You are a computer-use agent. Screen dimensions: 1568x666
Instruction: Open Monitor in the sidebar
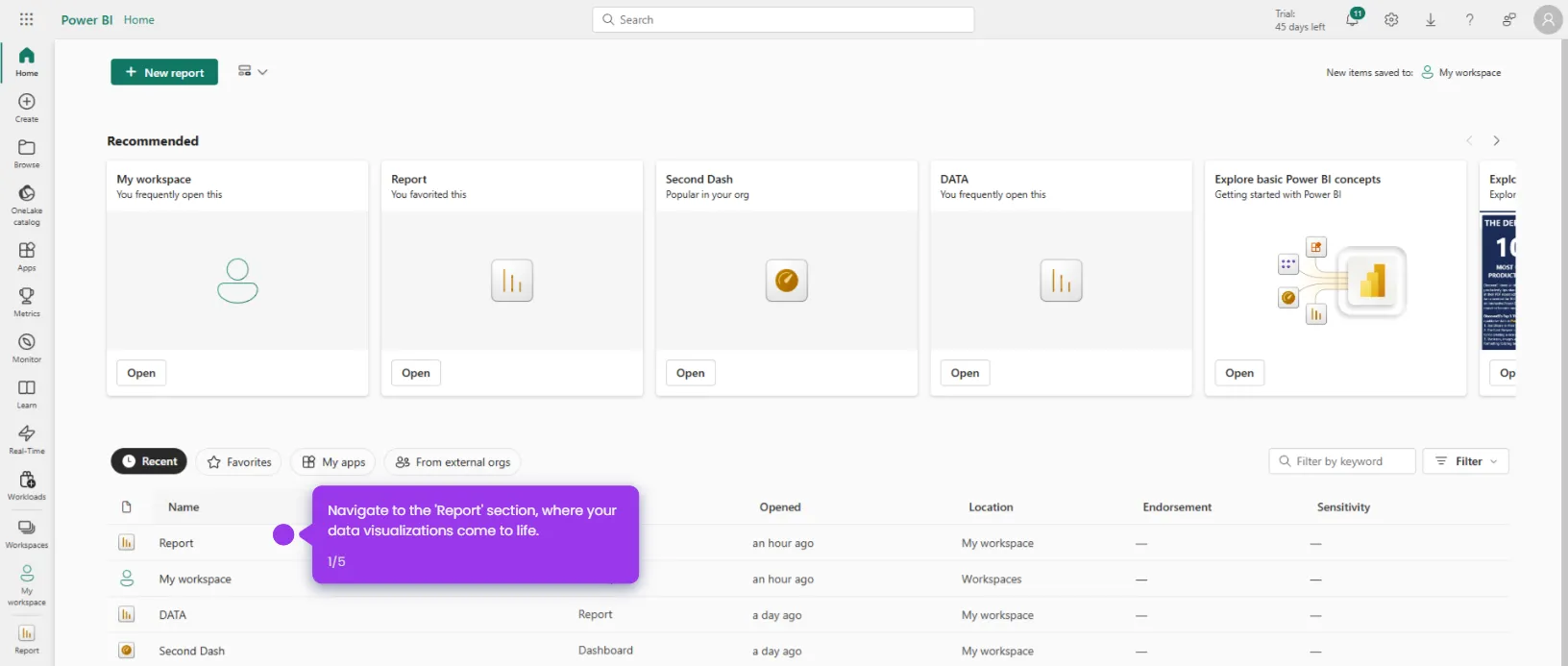click(27, 348)
